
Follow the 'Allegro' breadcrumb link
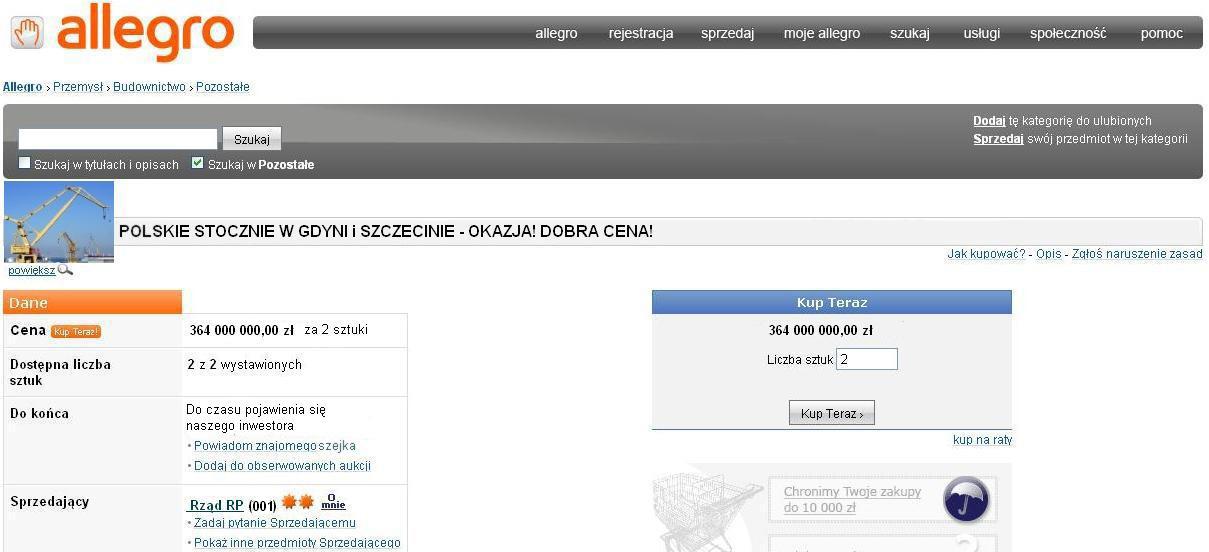23,87
